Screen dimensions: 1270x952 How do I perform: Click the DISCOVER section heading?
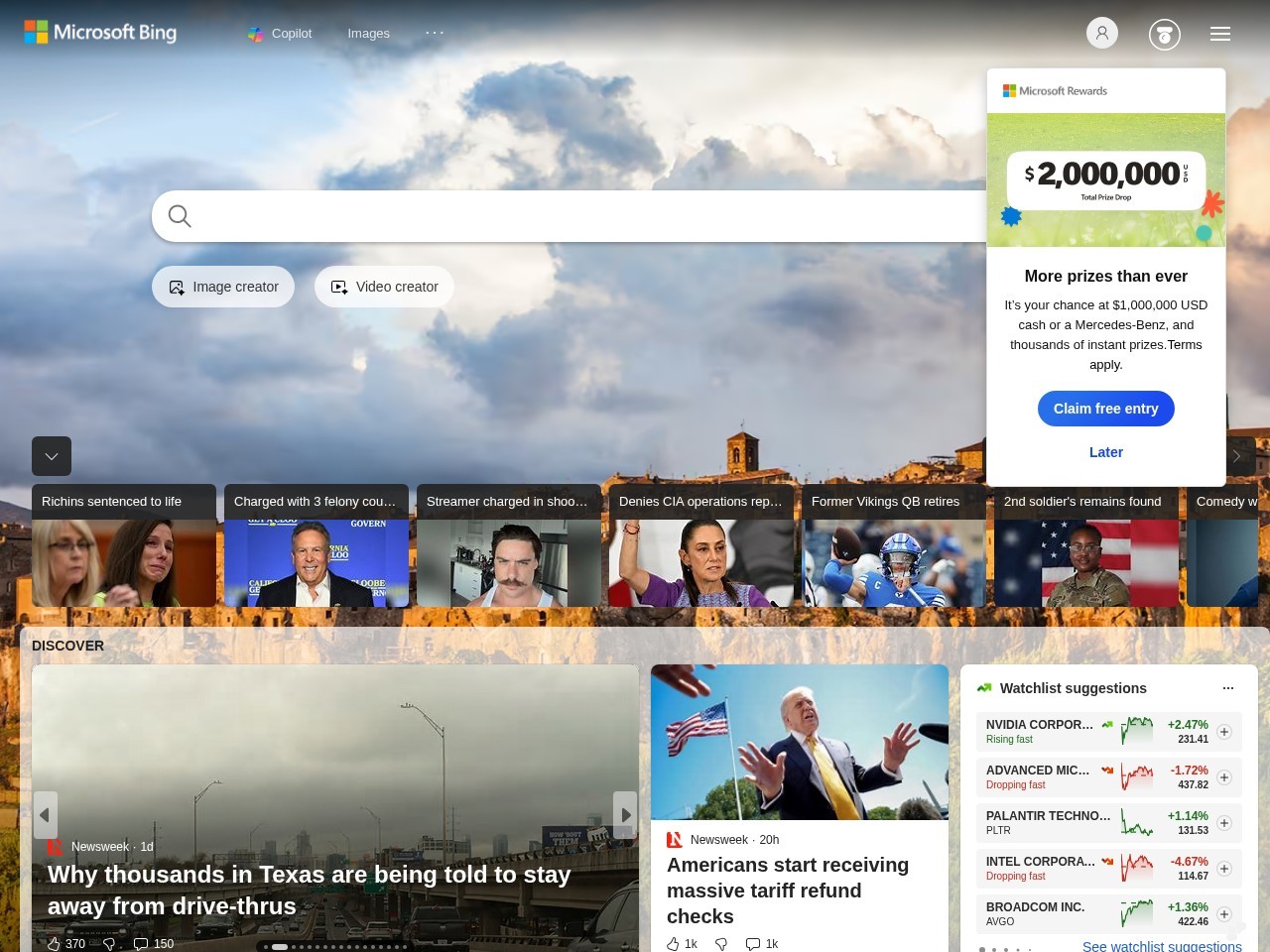(67, 646)
